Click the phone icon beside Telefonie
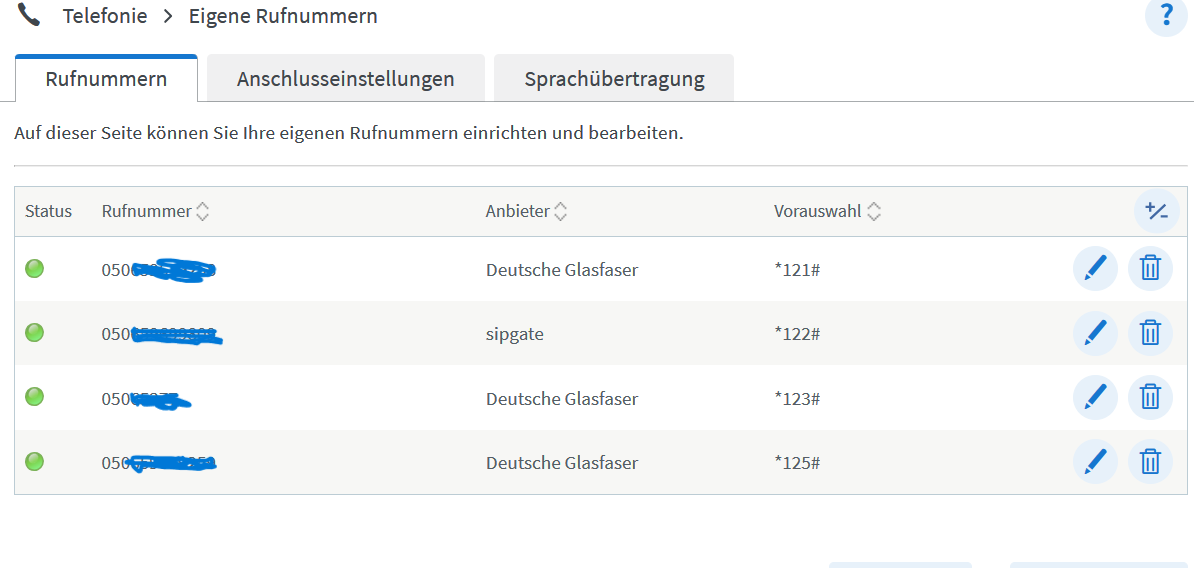The width and height of the screenshot is (1194, 568). 29,15
